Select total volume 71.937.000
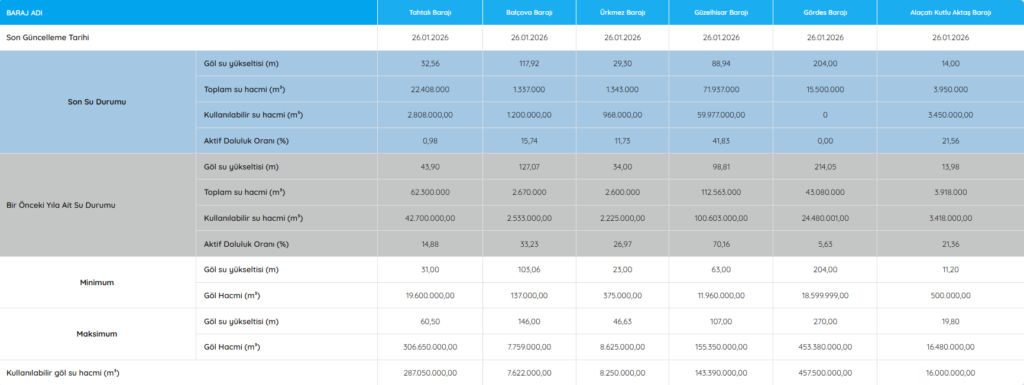The height and width of the screenshot is (385, 1024). [721, 89]
